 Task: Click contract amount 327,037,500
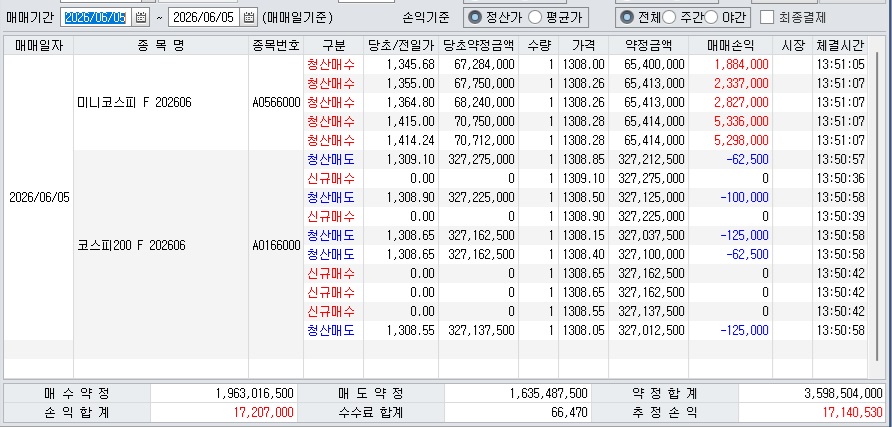(651, 235)
